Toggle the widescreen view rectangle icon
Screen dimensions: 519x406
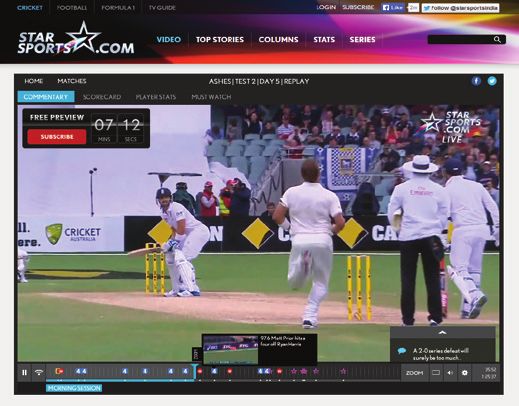click(436, 372)
